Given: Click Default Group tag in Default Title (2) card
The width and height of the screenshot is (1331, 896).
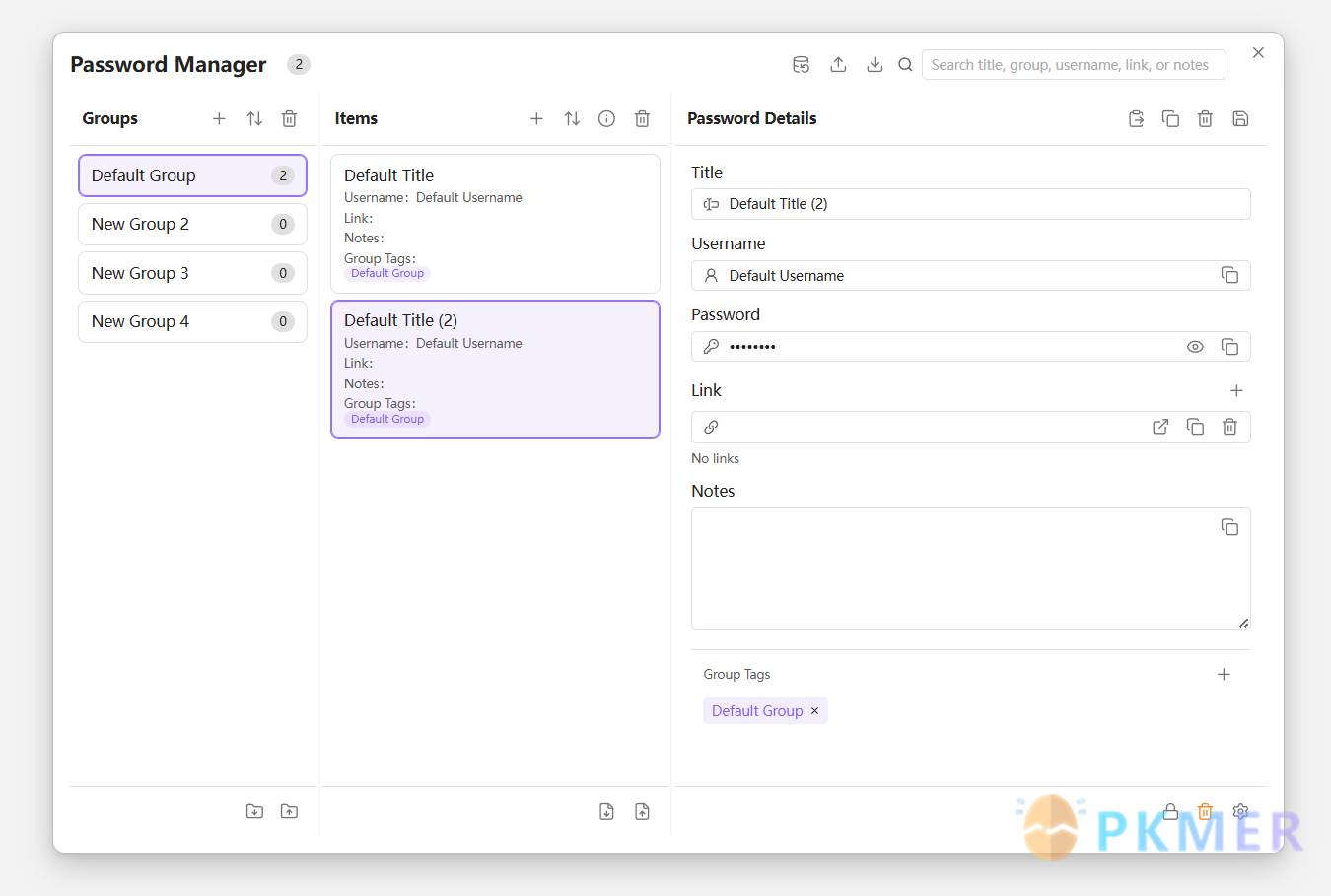Looking at the screenshot, I should 387,419.
